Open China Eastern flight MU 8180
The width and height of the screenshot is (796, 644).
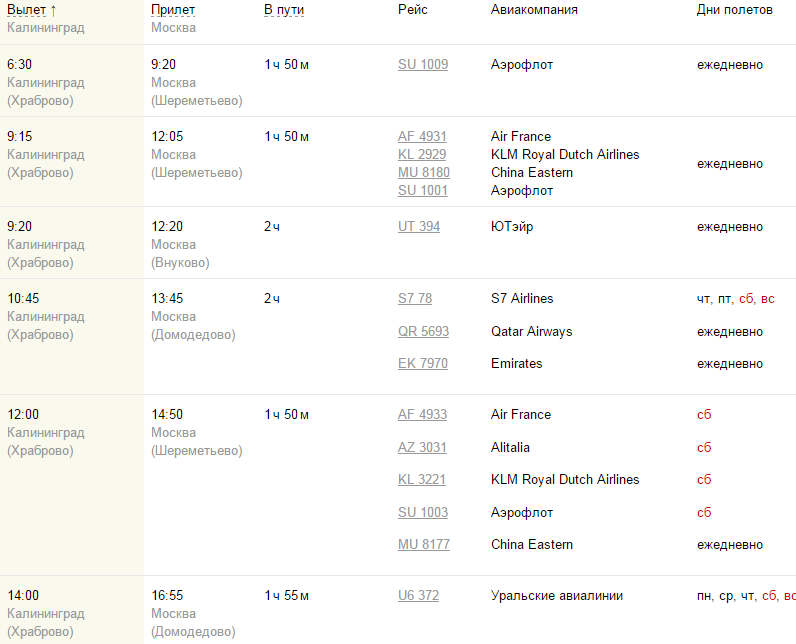click(x=424, y=173)
